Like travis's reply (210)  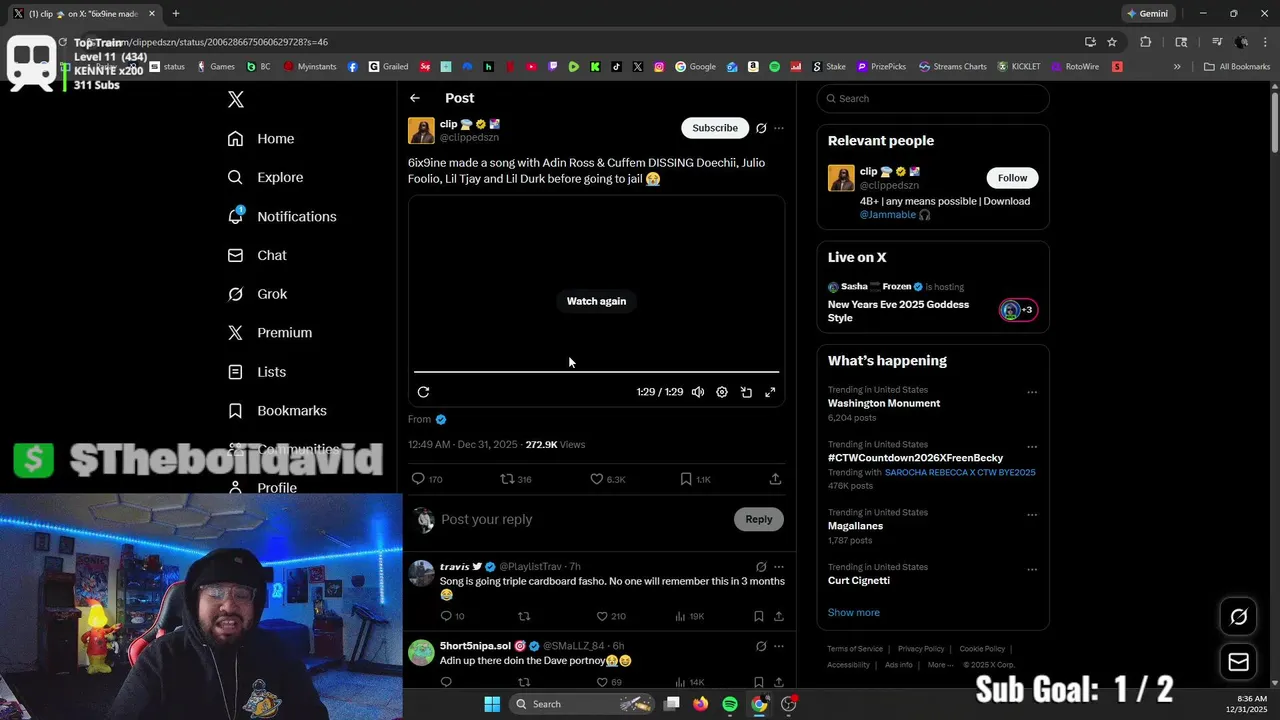pyautogui.click(x=611, y=616)
